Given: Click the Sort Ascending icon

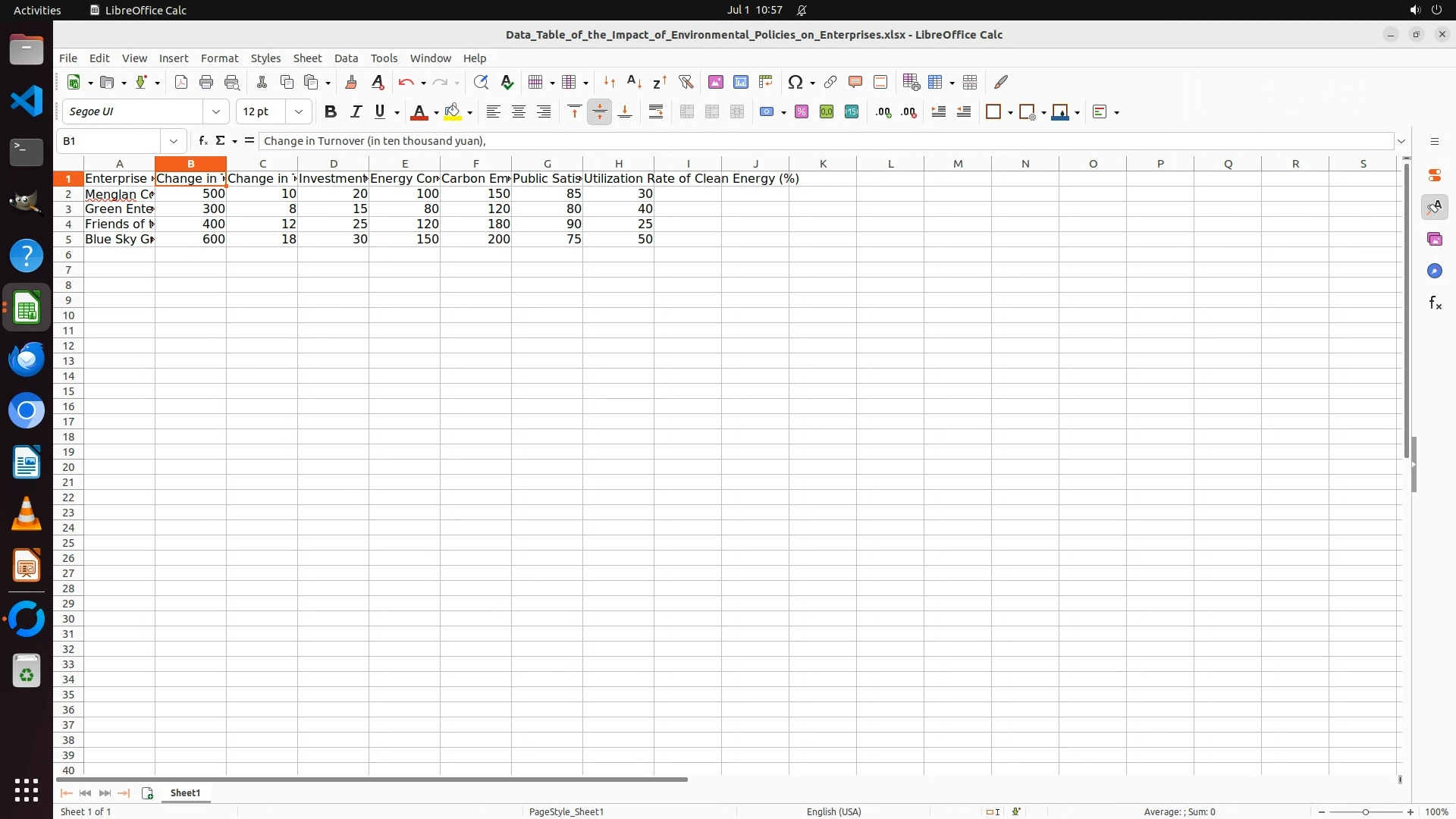Looking at the screenshot, I should (x=634, y=82).
